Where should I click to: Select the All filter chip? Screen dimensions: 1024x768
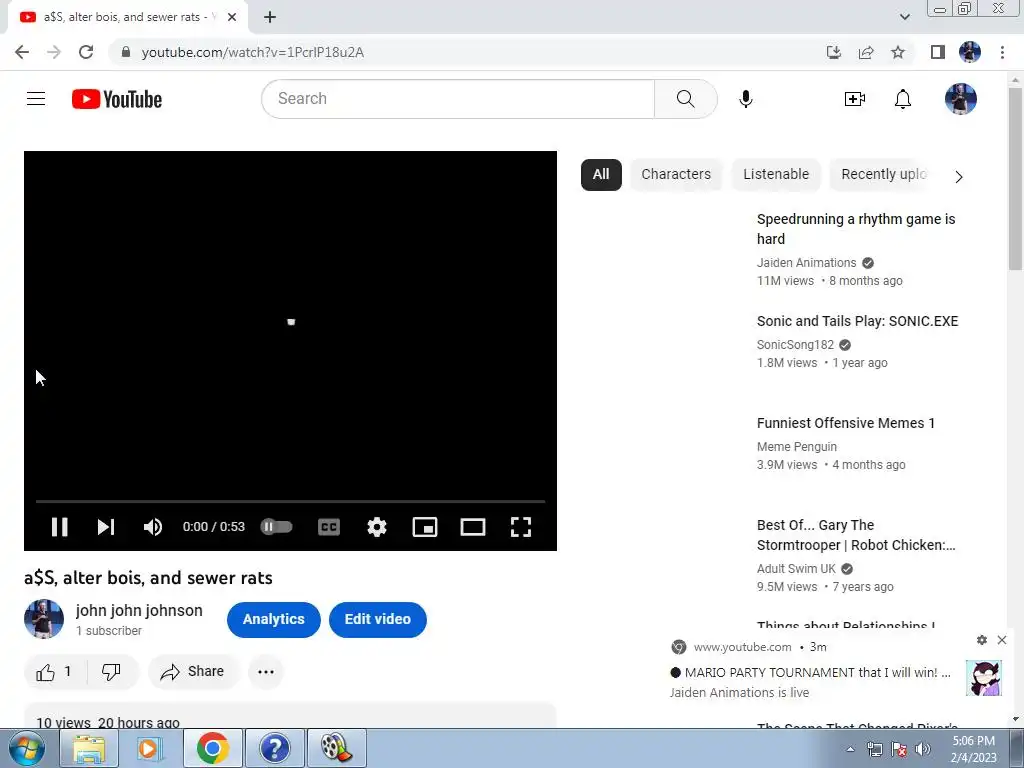coord(601,174)
